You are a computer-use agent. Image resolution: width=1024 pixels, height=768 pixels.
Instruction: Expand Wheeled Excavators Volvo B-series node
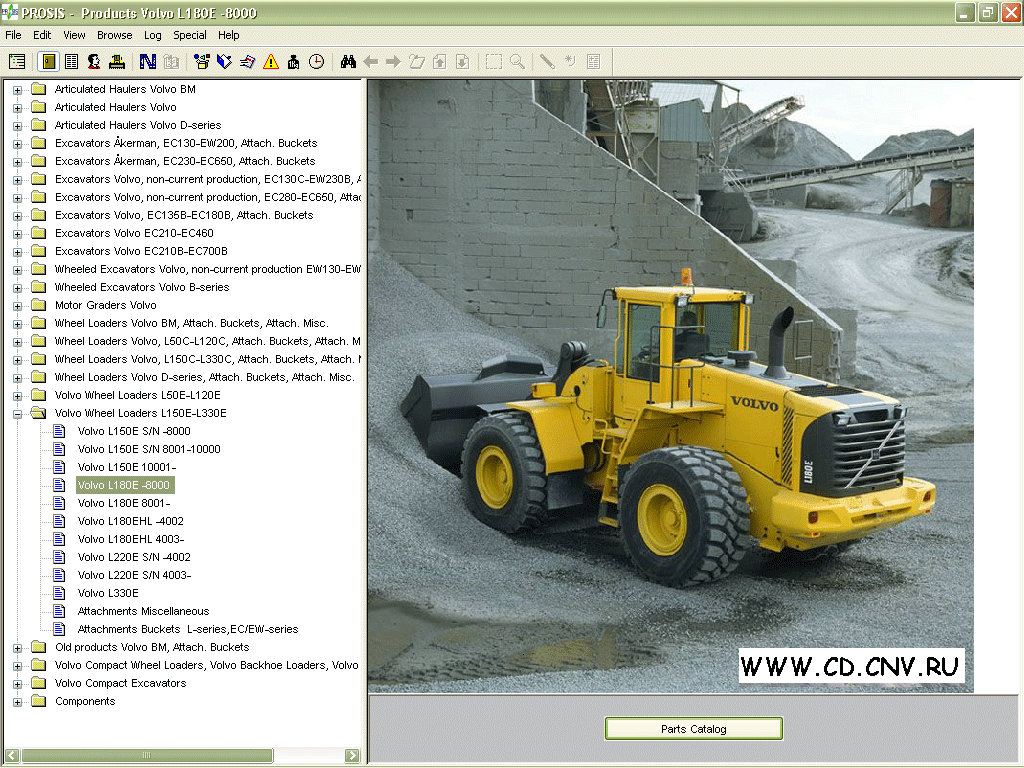[18, 288]
